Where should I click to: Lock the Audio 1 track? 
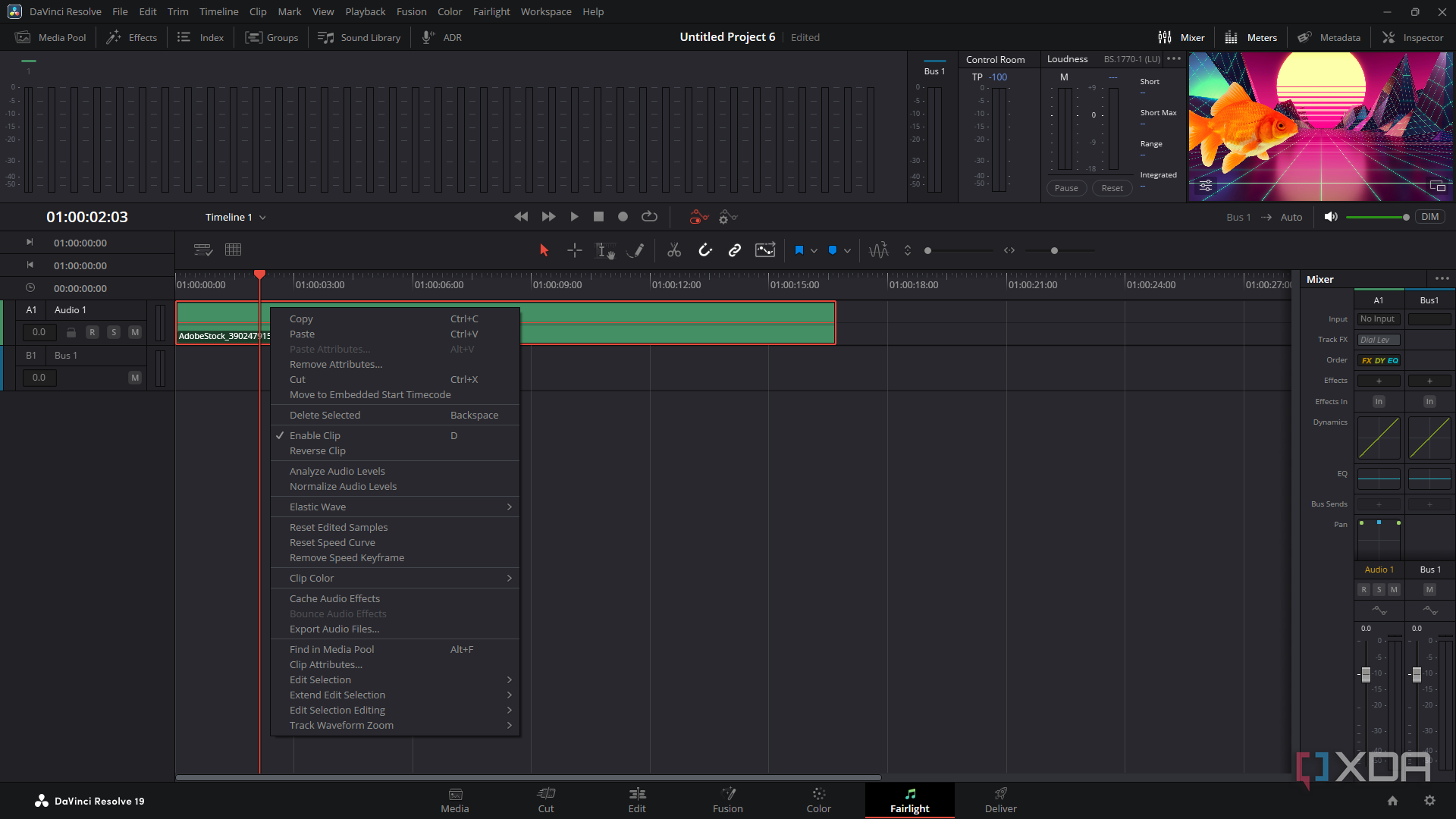[x=71, y=332]
